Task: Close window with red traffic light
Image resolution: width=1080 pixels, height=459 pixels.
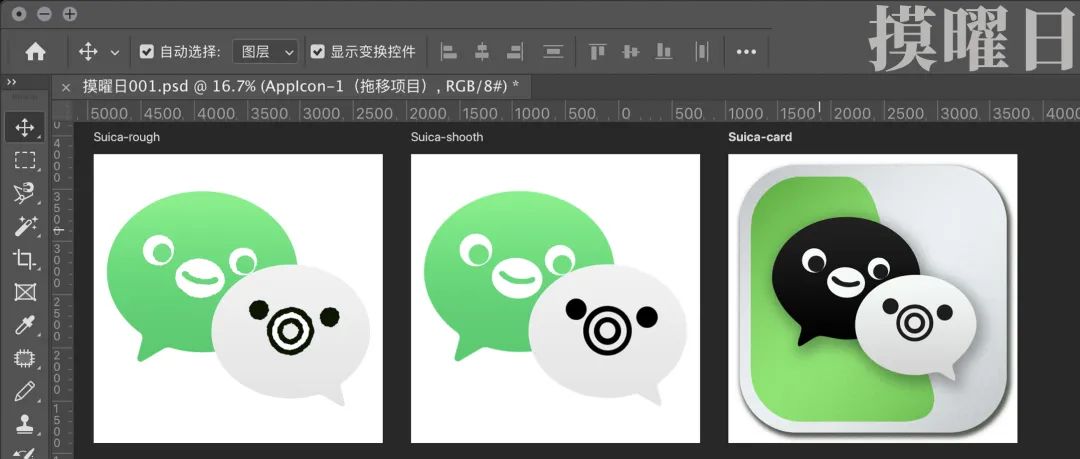Action: (x=19, y=14)
